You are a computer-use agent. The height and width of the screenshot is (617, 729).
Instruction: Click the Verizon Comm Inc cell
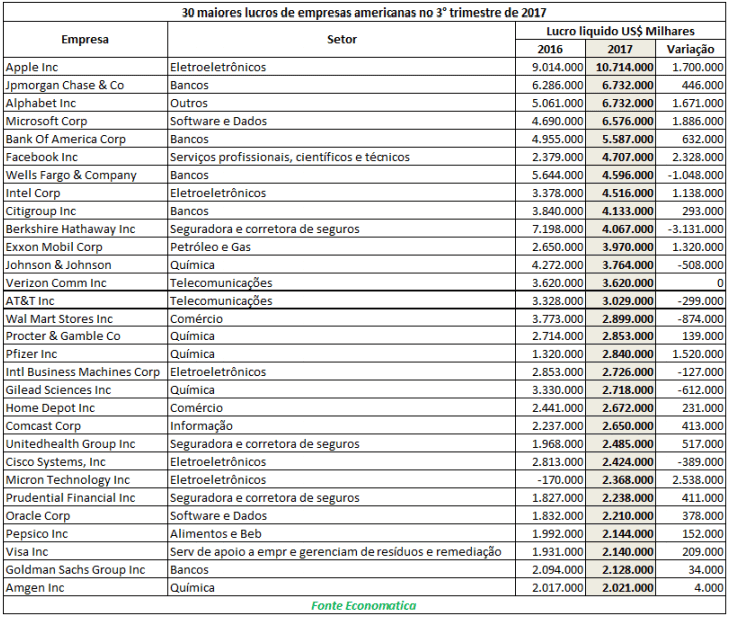[85, 283]
